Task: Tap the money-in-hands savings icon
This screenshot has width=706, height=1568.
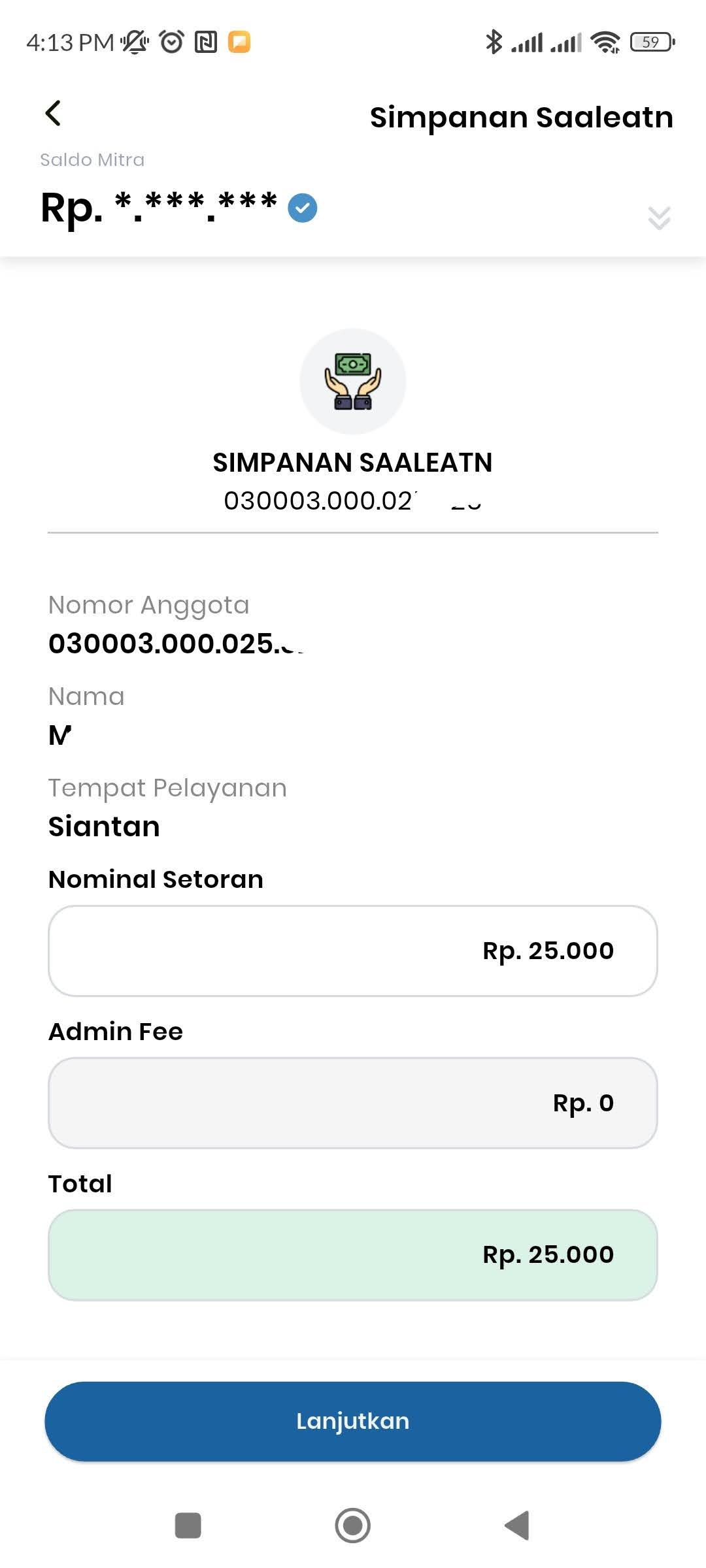Action: (x=353, y=382)
